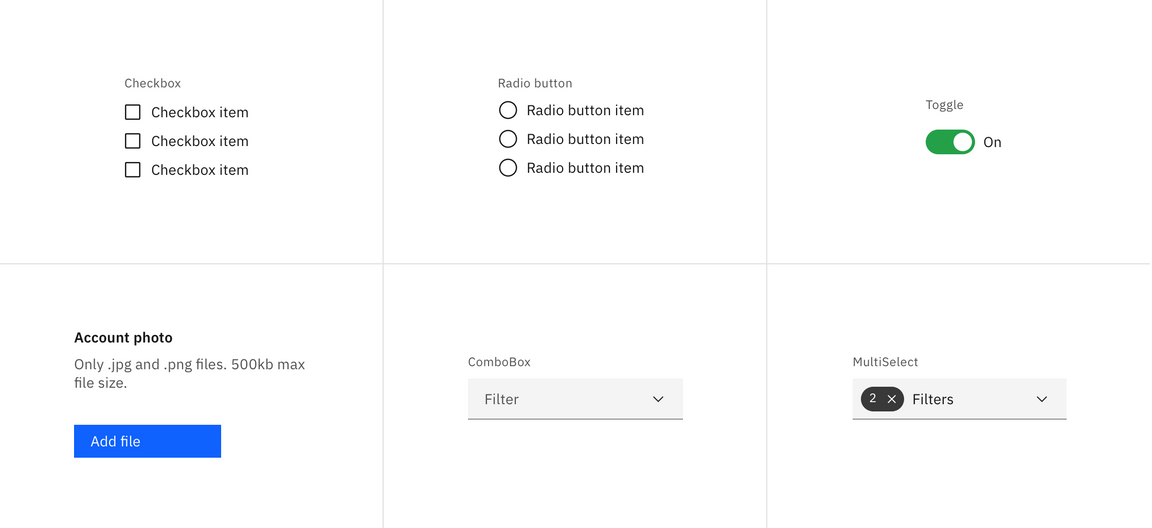This screenshot has width=1152, height=528.
Task: Select the third Radio button item
Action: [508, 168]
